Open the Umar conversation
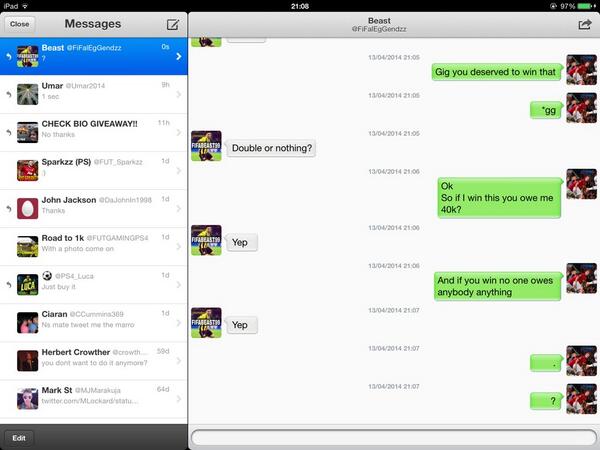The height and width of the screenshot is (450, 600). point(94,94)
